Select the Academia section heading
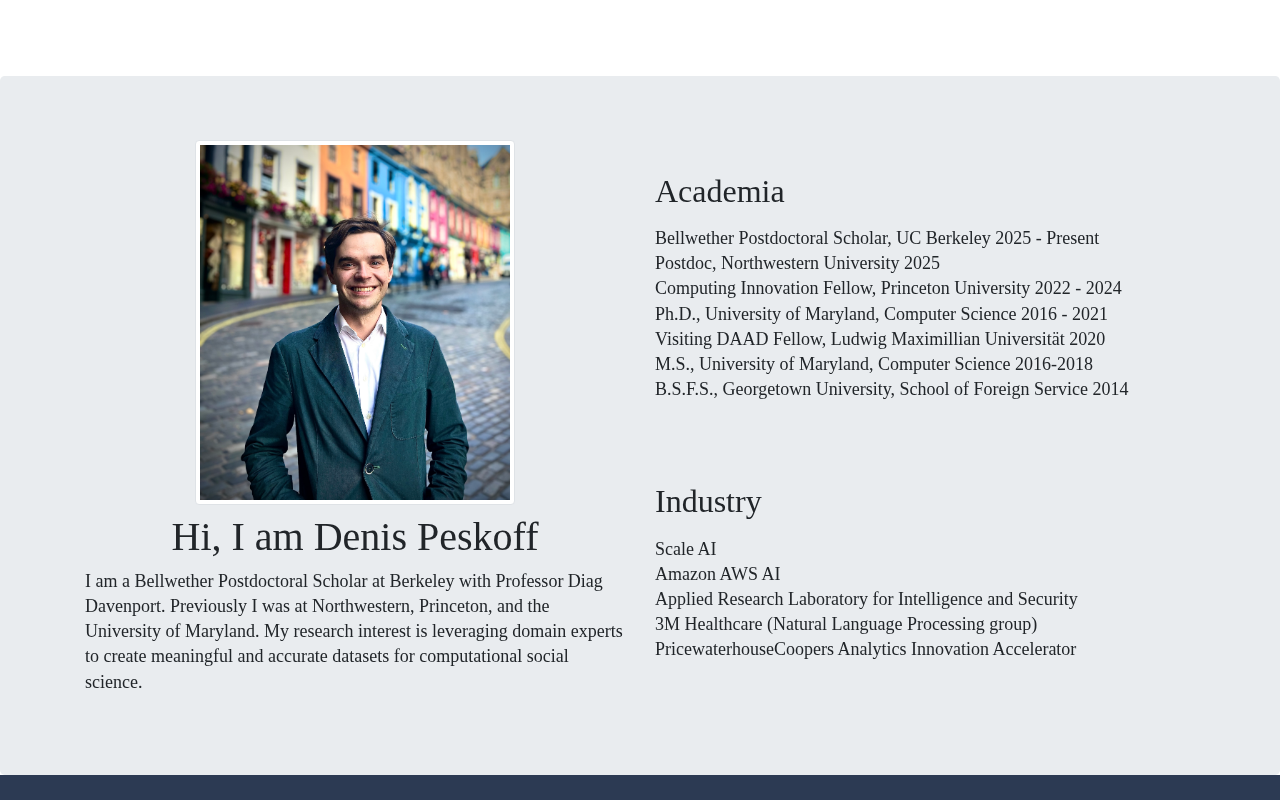1280x800 pixels. click(720, 191)
